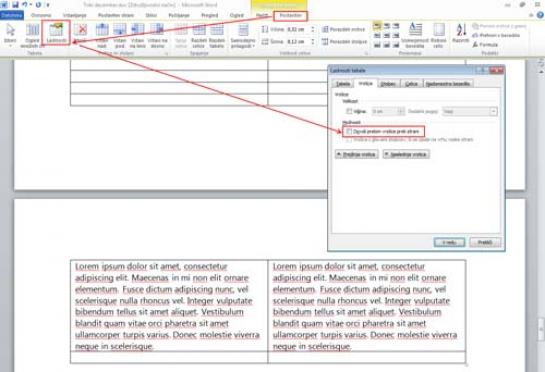545x372 pixels.
Task: Open table properties via Lastnosti icon
Action: (56, 33)
